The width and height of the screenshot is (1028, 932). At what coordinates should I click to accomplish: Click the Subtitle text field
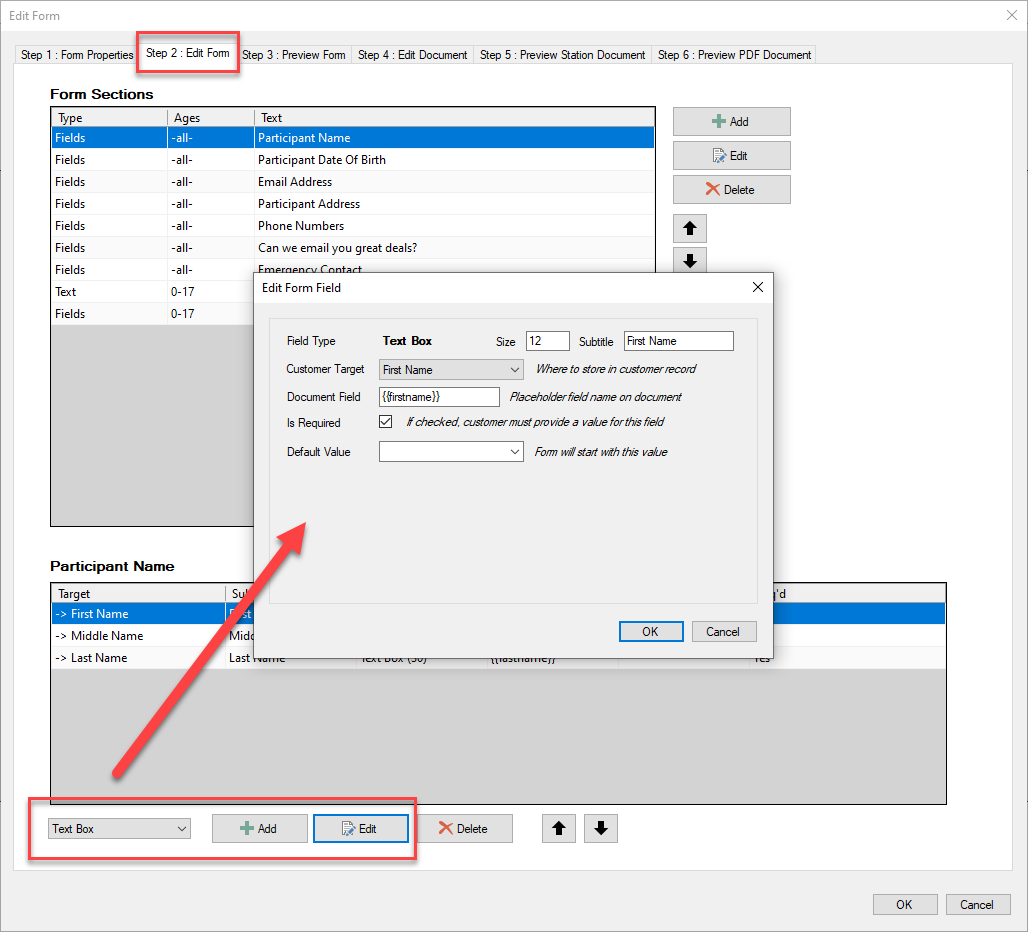click(x=679, y=341)
